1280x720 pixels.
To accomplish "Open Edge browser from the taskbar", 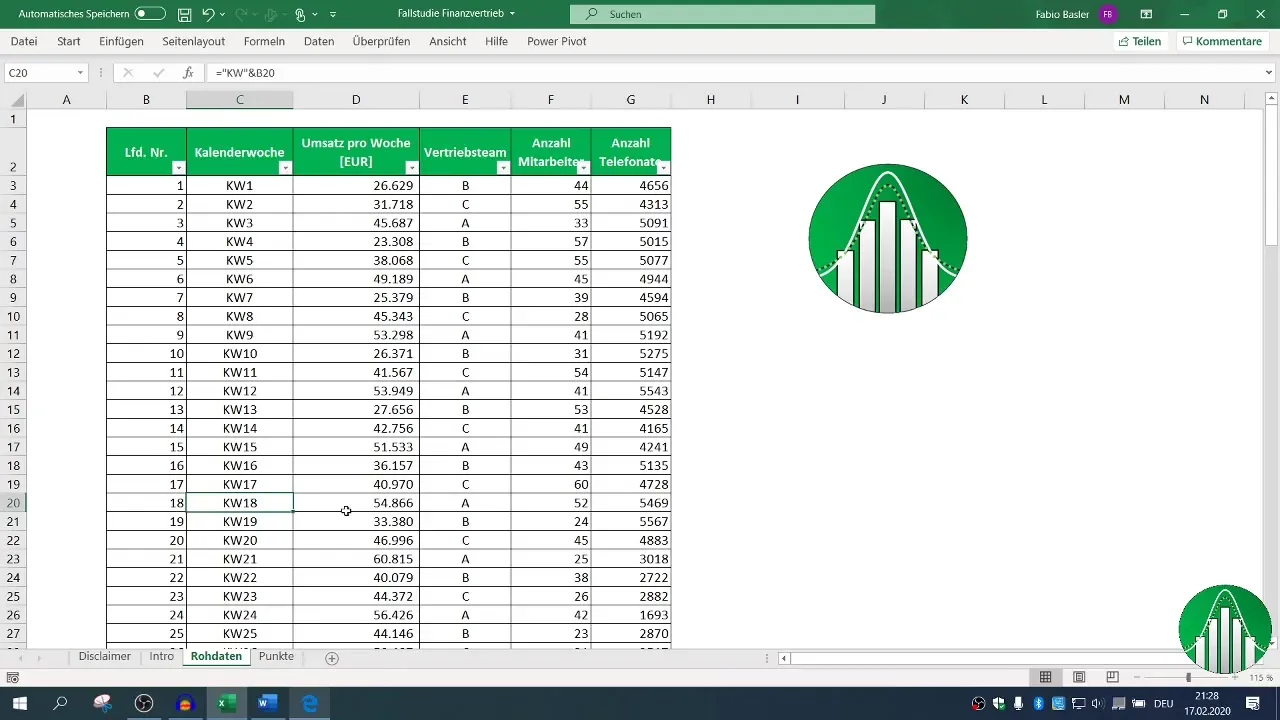I will [309, 703].
